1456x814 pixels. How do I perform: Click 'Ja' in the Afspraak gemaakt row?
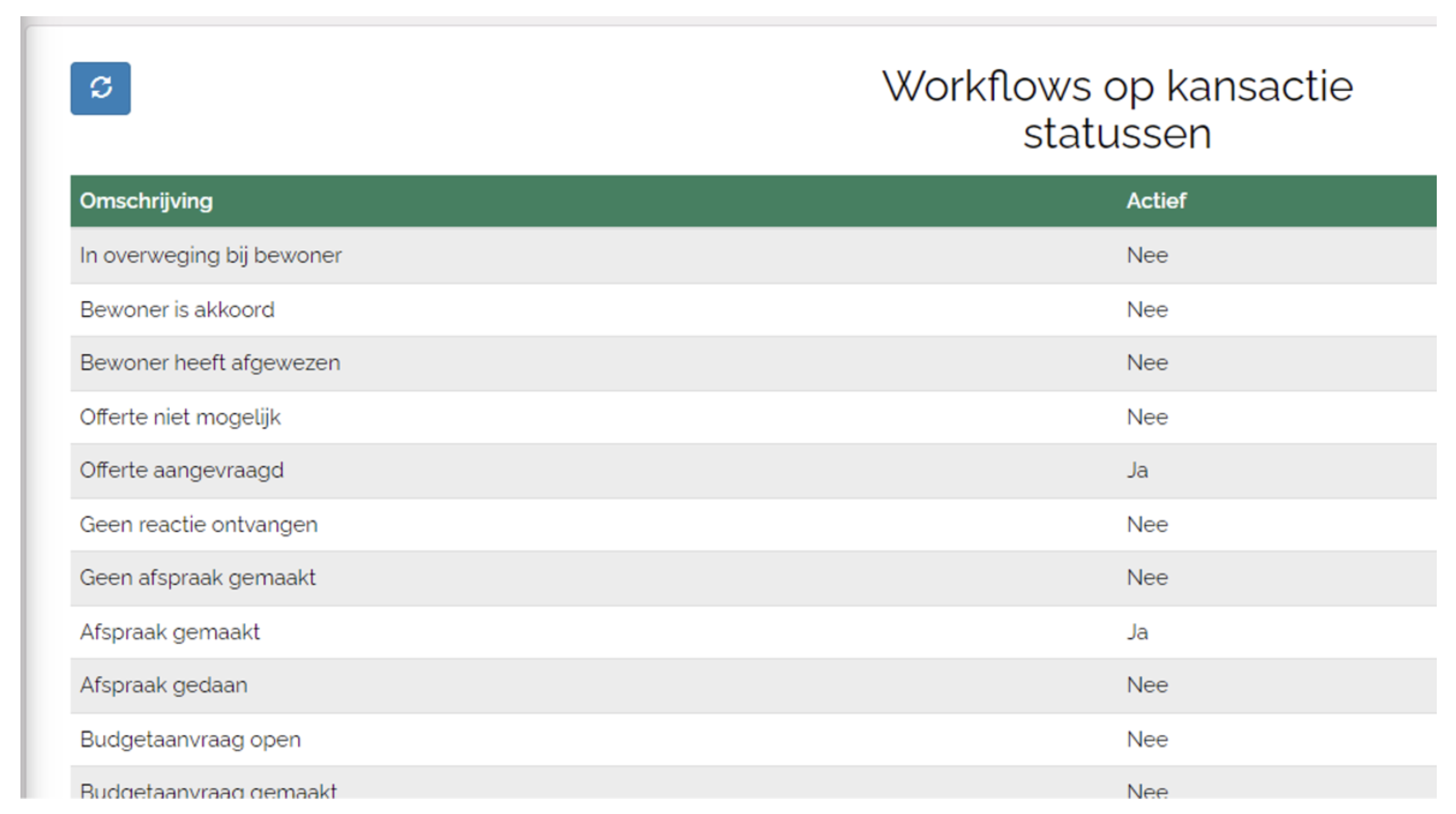(x=1137, y=632)
